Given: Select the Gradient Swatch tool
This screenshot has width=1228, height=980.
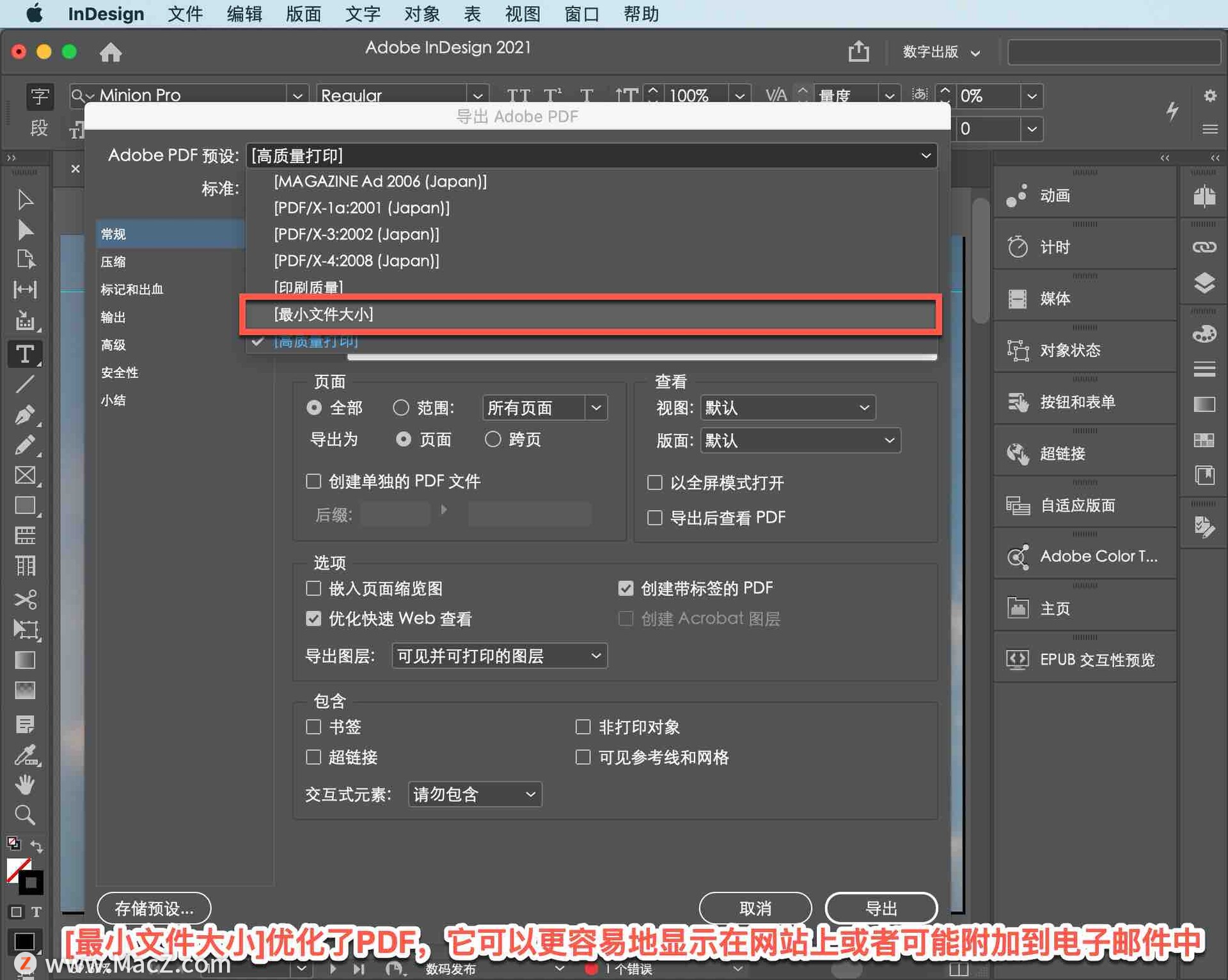Looking at the screenshot, I should click(x=25, y=660).
